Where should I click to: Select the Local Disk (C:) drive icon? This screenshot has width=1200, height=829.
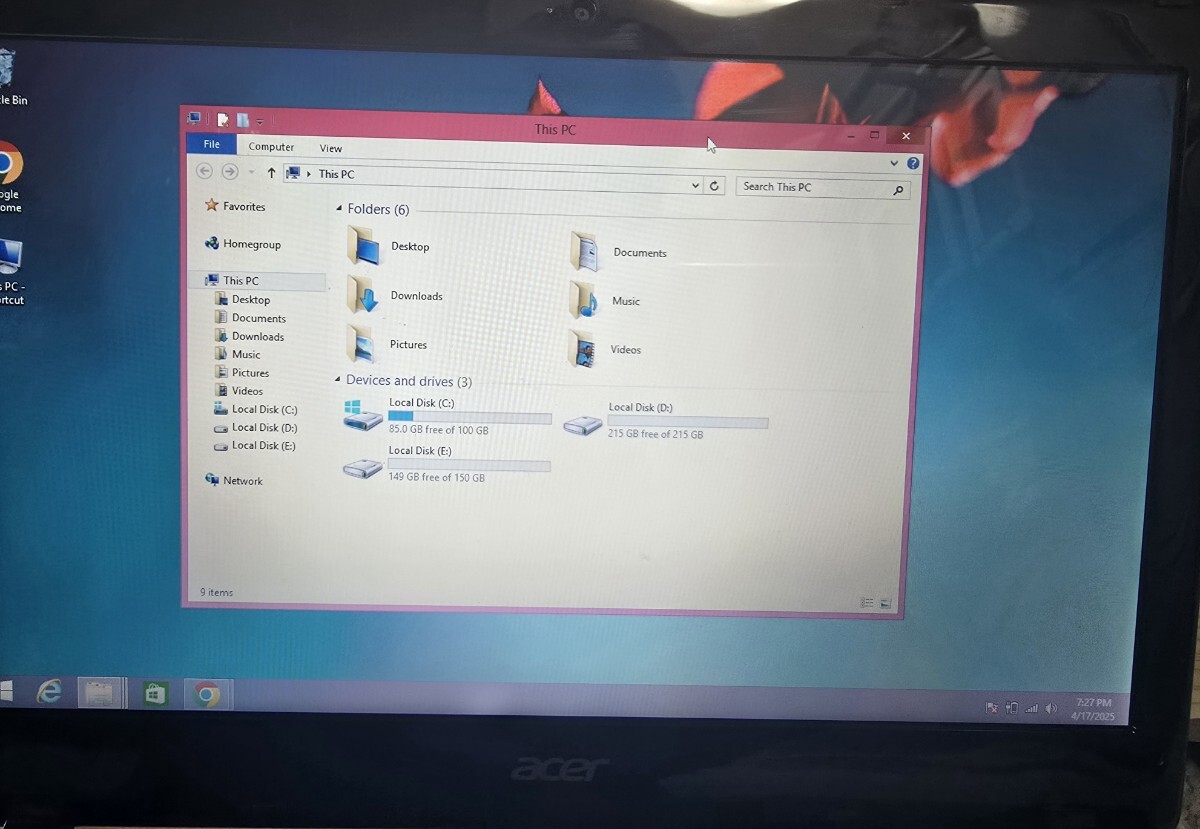pos(362,416)
